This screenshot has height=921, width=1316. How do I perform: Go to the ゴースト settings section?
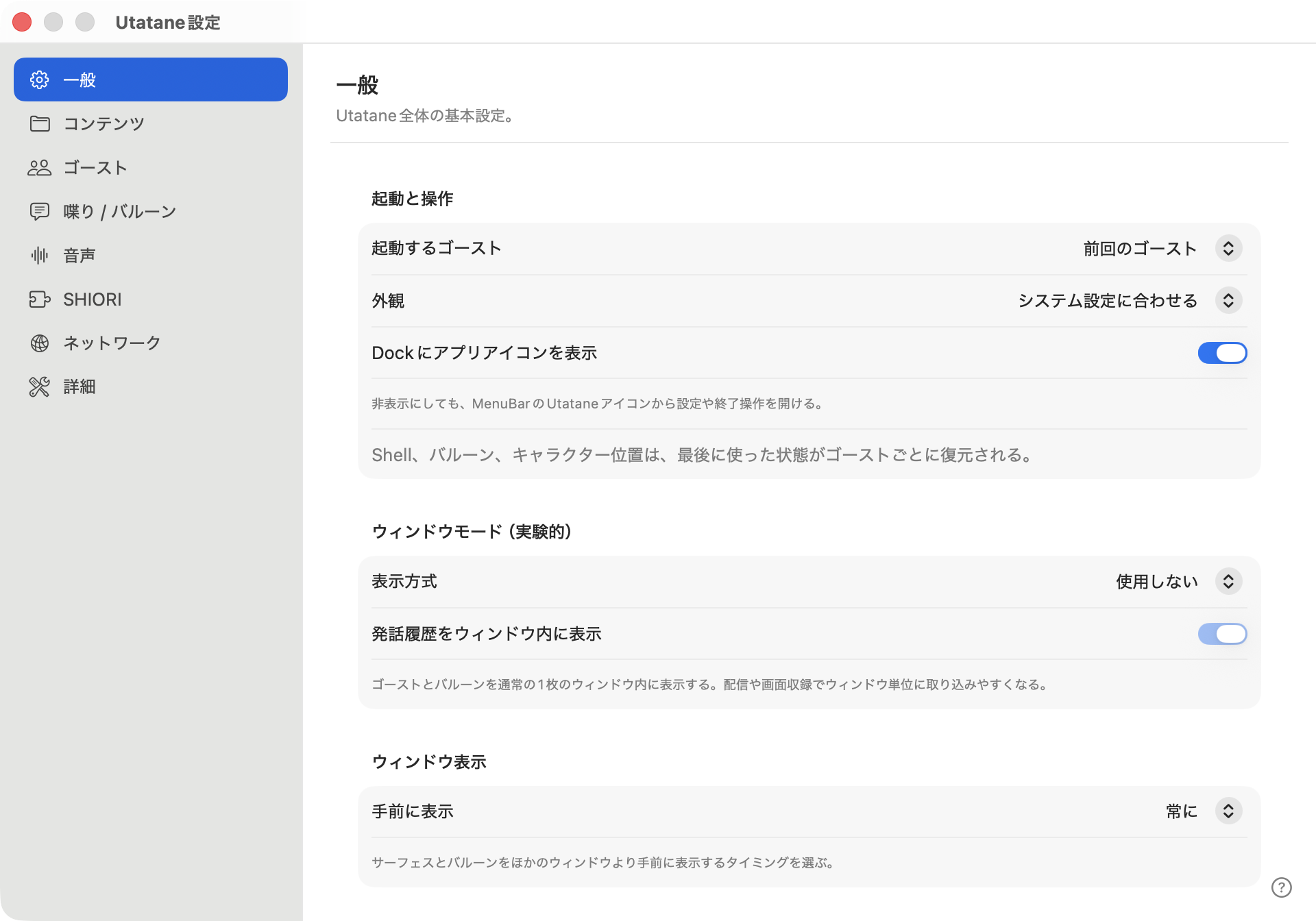pos(151,167)
